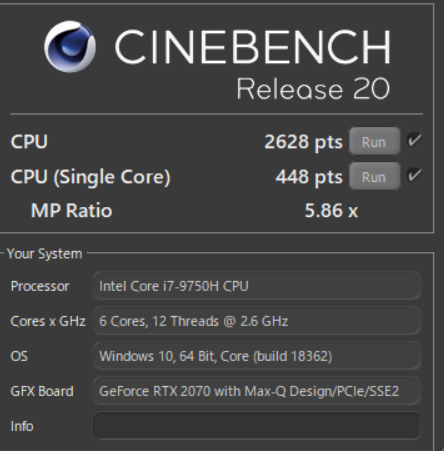
Task: Click the GFX Board GeForce RTX field
Action: [256, 391]
